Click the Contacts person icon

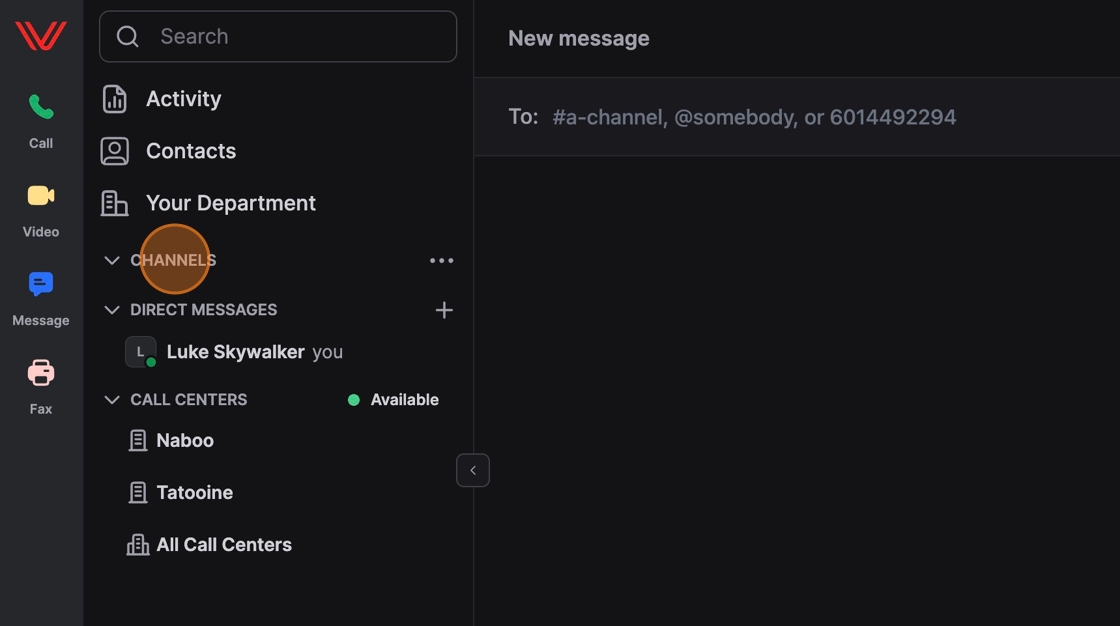(115, 151)
